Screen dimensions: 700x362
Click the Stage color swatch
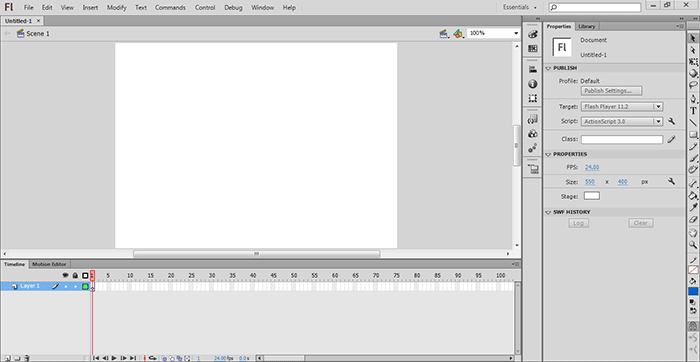592,196
